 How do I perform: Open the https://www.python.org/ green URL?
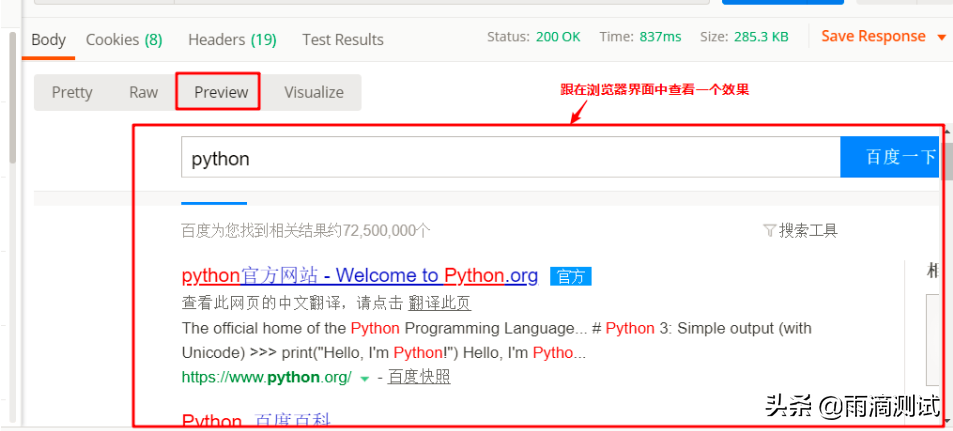point(266,377)
